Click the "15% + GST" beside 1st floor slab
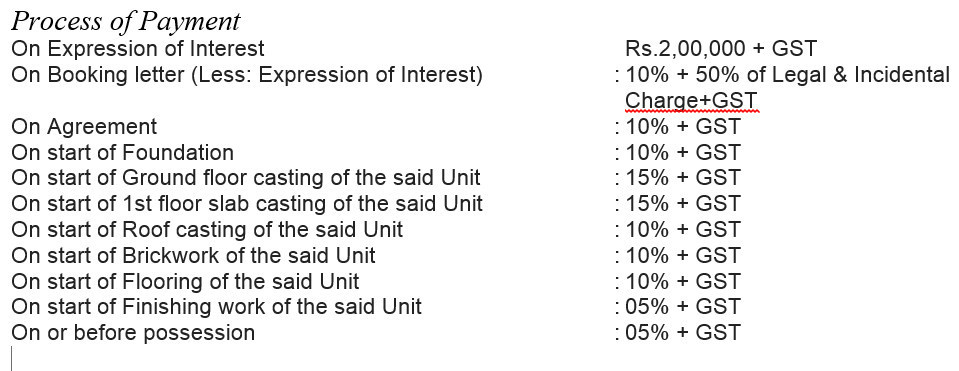The height and width of the screenshot is (371, 959). (x=683, y=204)
